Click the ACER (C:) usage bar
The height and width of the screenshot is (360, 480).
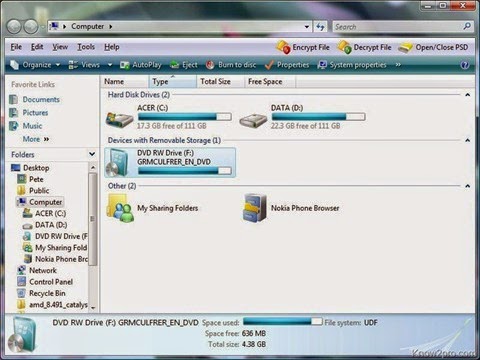tap(185, 117)
